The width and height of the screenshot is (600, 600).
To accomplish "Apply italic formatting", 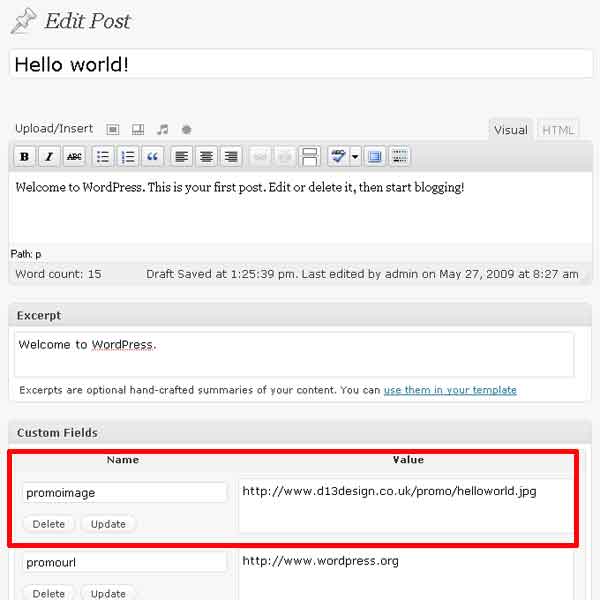I will click(x=48, y=156).
